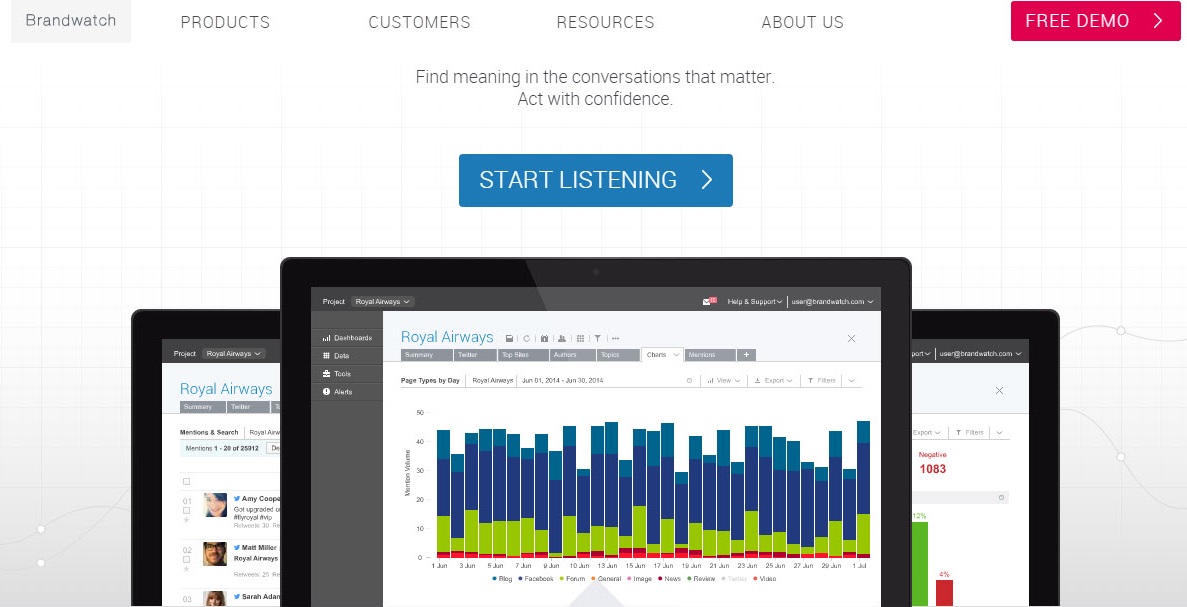
Task: Close the panel on the right screen
Action: 999,391
